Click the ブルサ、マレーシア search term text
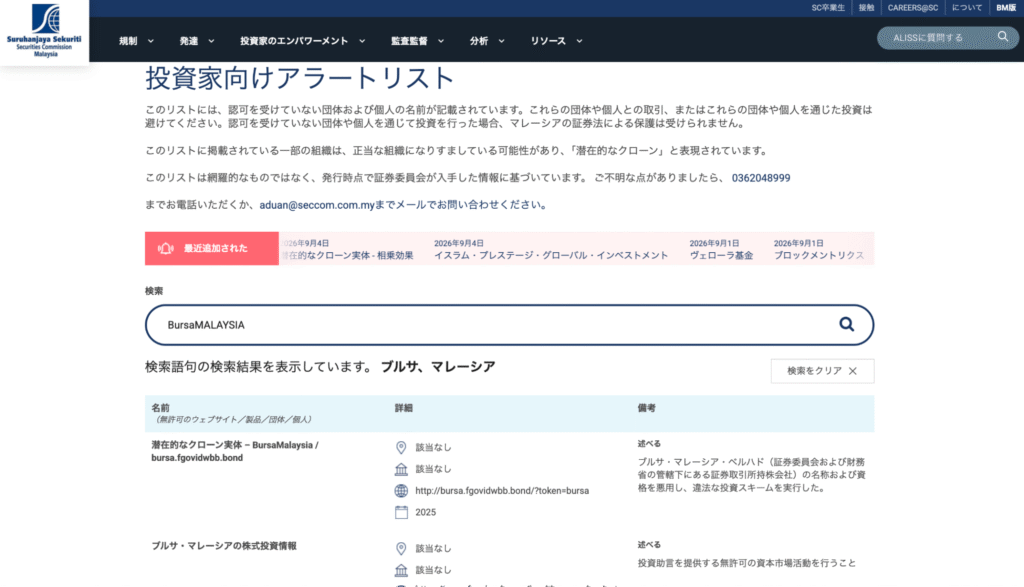This screenshot has height=587, width=1024. tap(438, 366)
